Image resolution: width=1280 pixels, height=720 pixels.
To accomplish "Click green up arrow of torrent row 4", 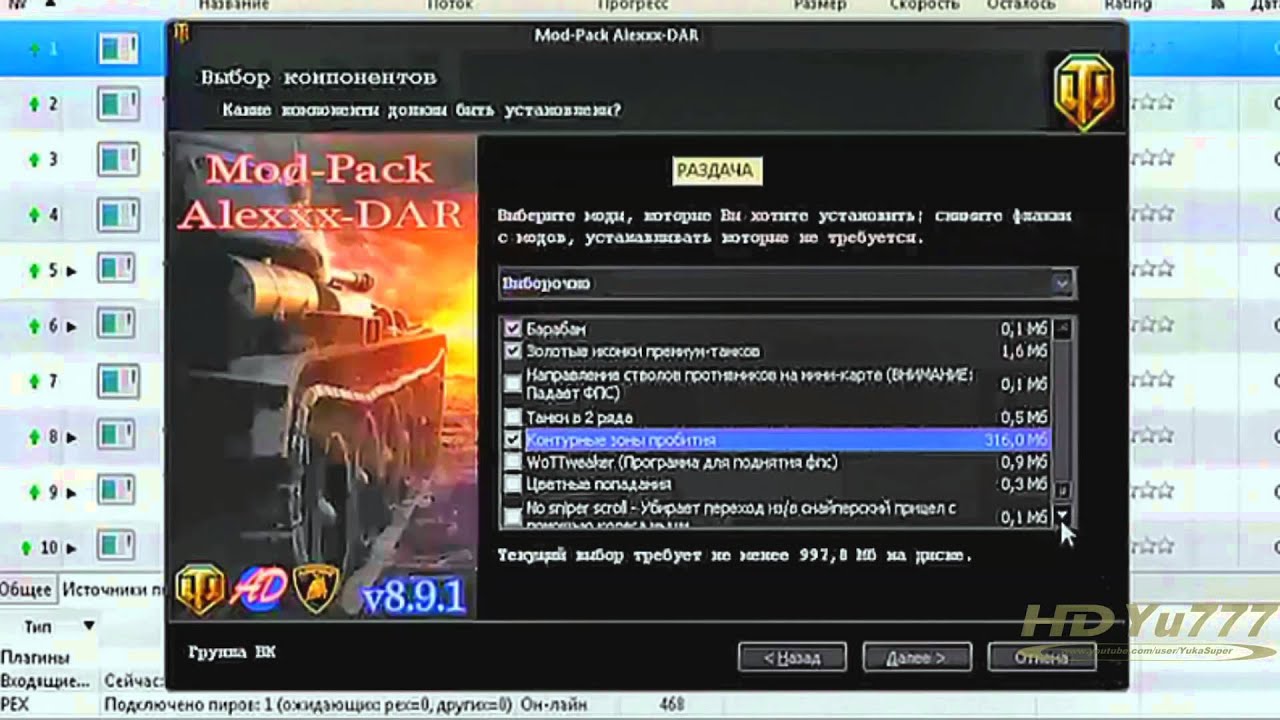I will pyautogui.click(x=34, y=214).
